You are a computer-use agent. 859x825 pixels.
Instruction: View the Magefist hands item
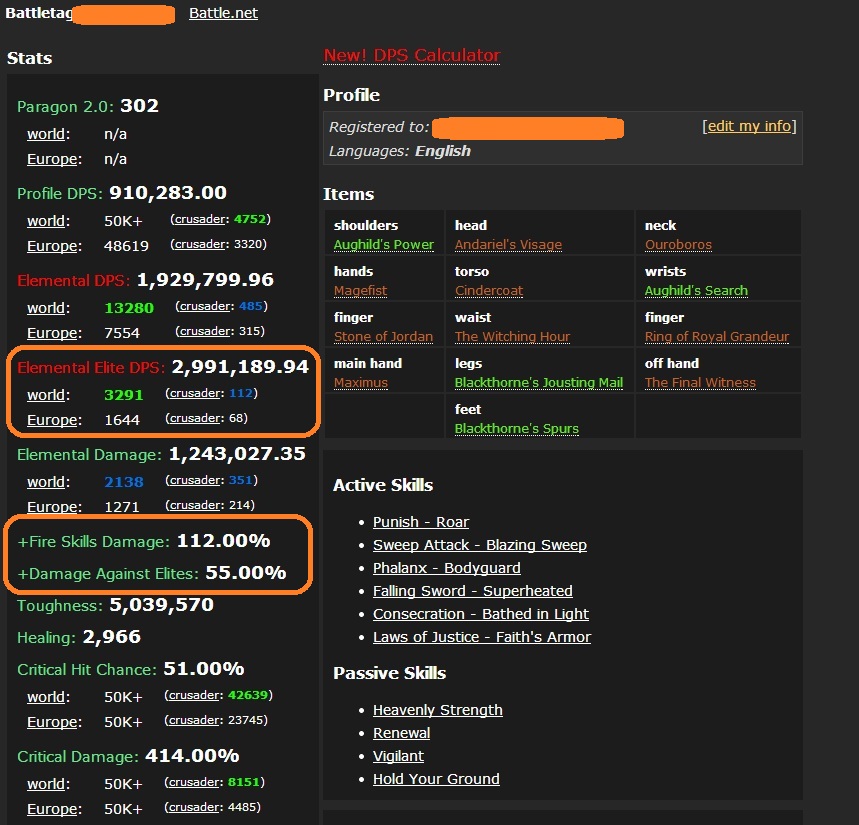point(360,290)
